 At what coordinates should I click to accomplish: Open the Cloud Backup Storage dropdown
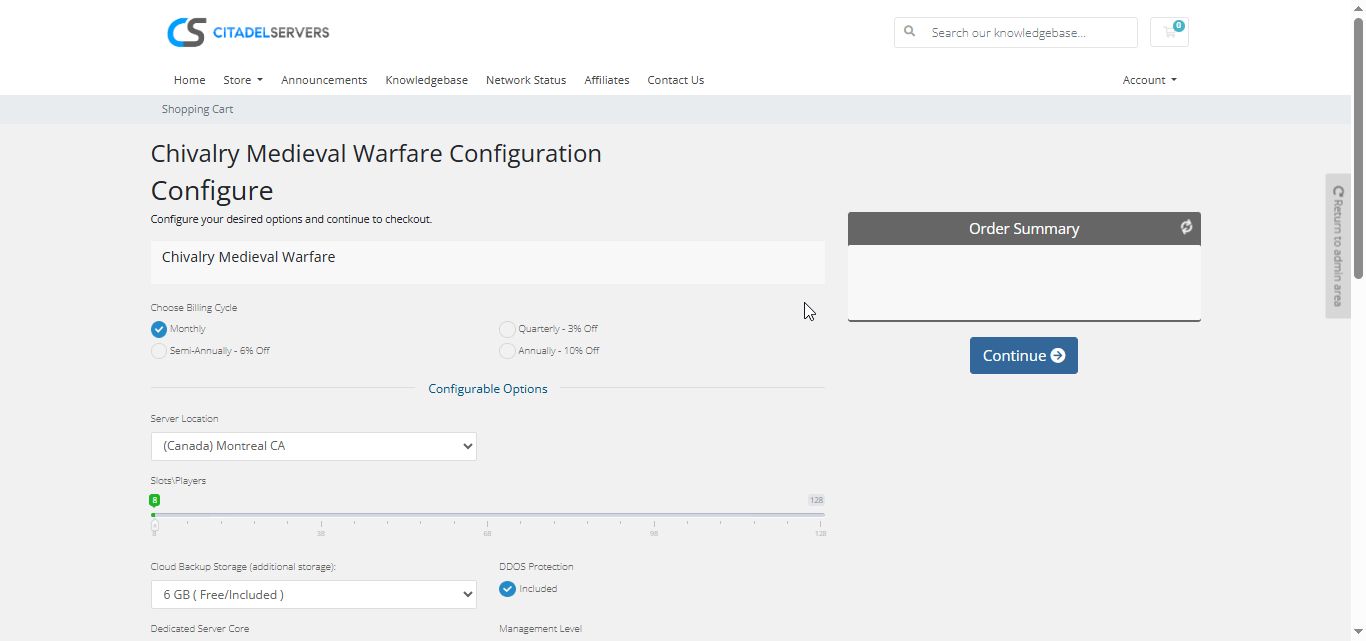(x=314, y=594)
